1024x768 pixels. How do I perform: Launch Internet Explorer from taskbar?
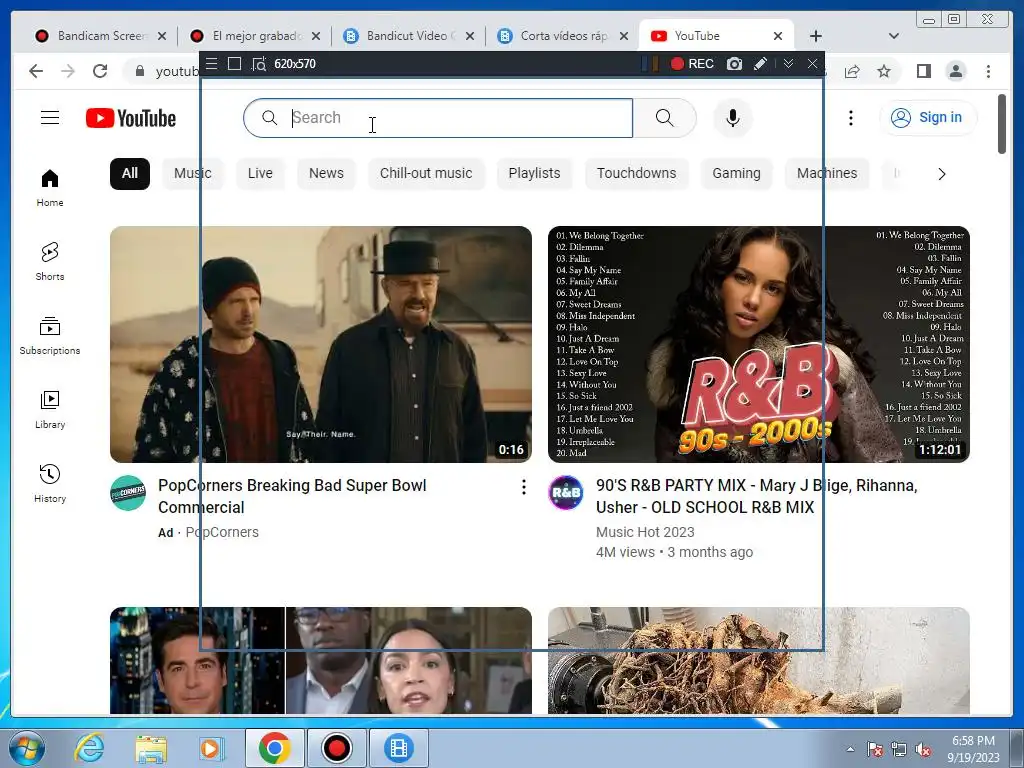(x=89, y=748)
